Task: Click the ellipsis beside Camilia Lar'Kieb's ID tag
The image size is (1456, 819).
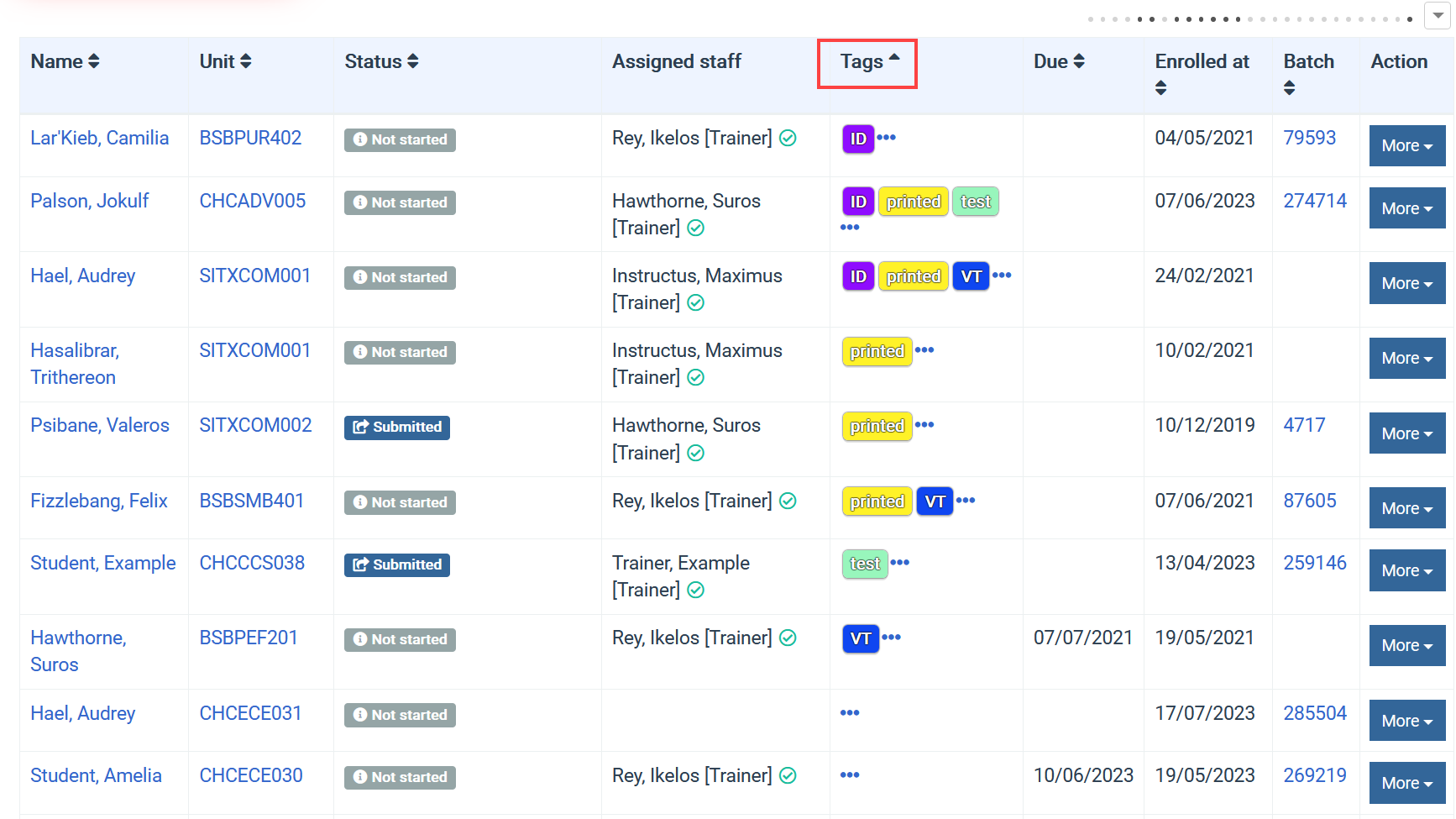Action: [x=888, y=138]
